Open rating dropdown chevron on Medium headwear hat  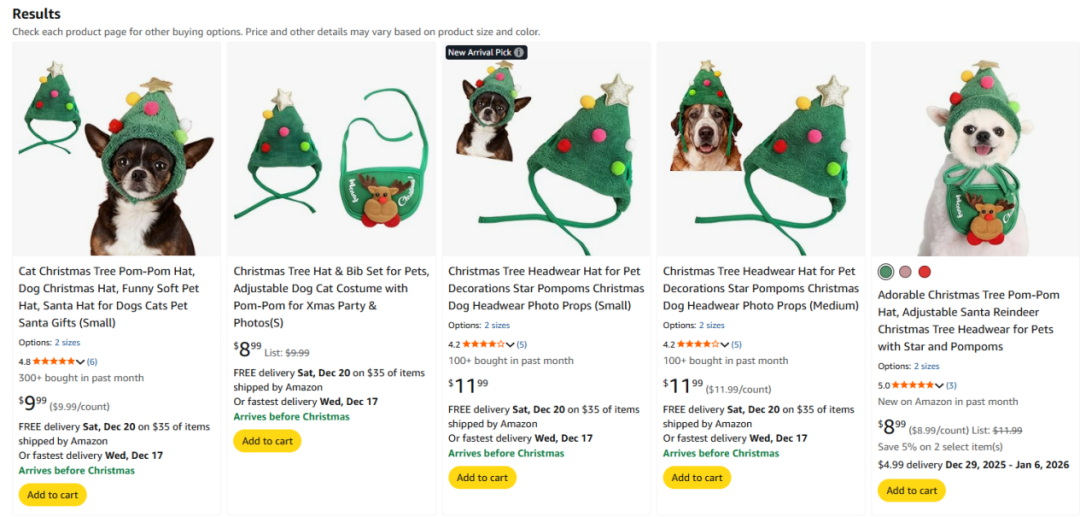(x=725, y=345)
